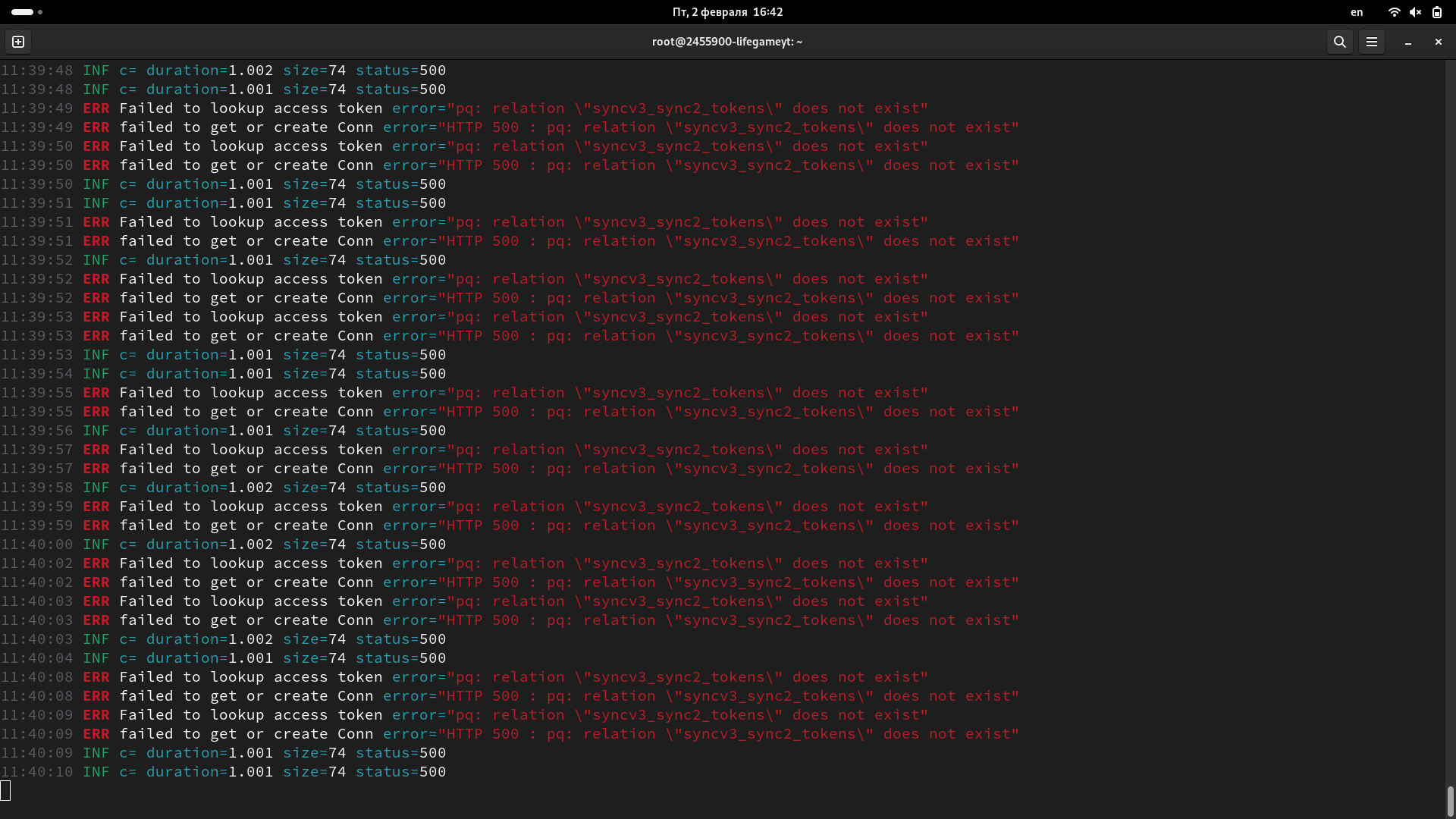Click the terminal title root@2455900-lifegameyt
The width and height of the screenshot is (1456, 819).
pos(727,42)
